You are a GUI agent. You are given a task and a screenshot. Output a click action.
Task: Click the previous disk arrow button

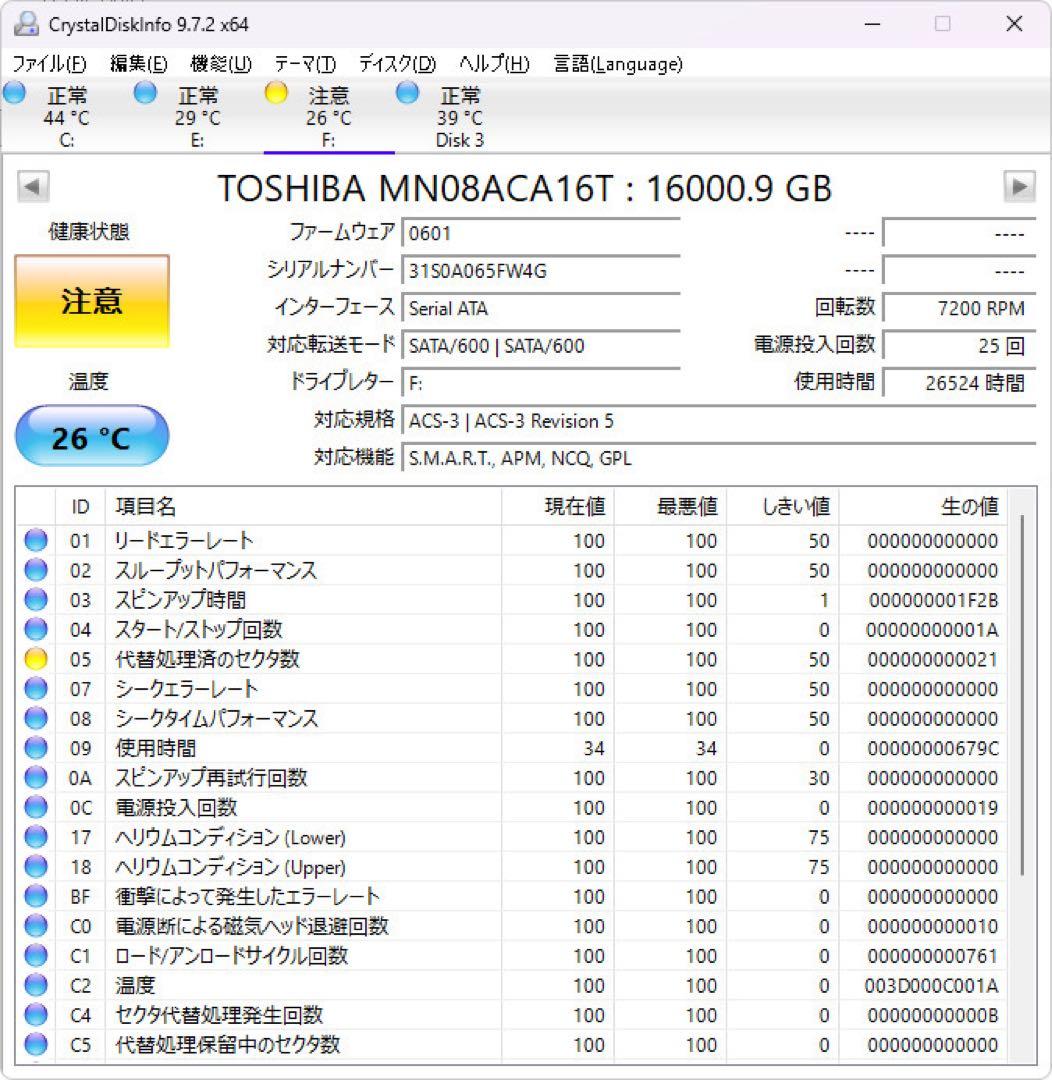tap(31, 187)
